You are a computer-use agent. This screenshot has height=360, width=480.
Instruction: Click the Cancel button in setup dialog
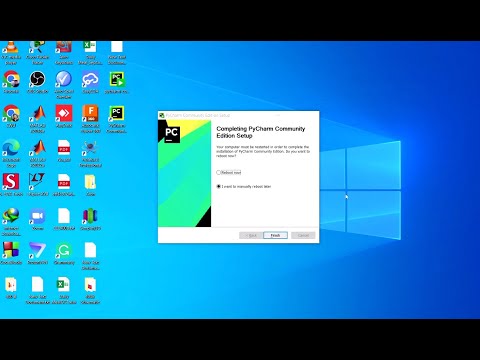point(303,235)
